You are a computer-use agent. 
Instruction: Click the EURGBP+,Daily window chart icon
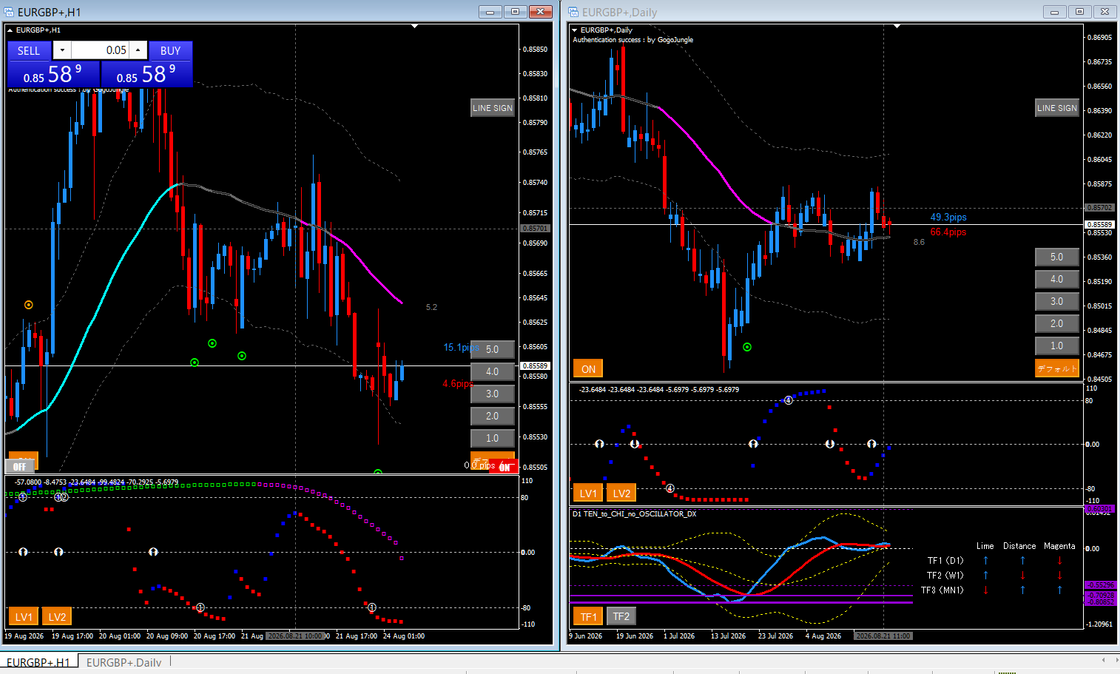[x=574, y=11]
